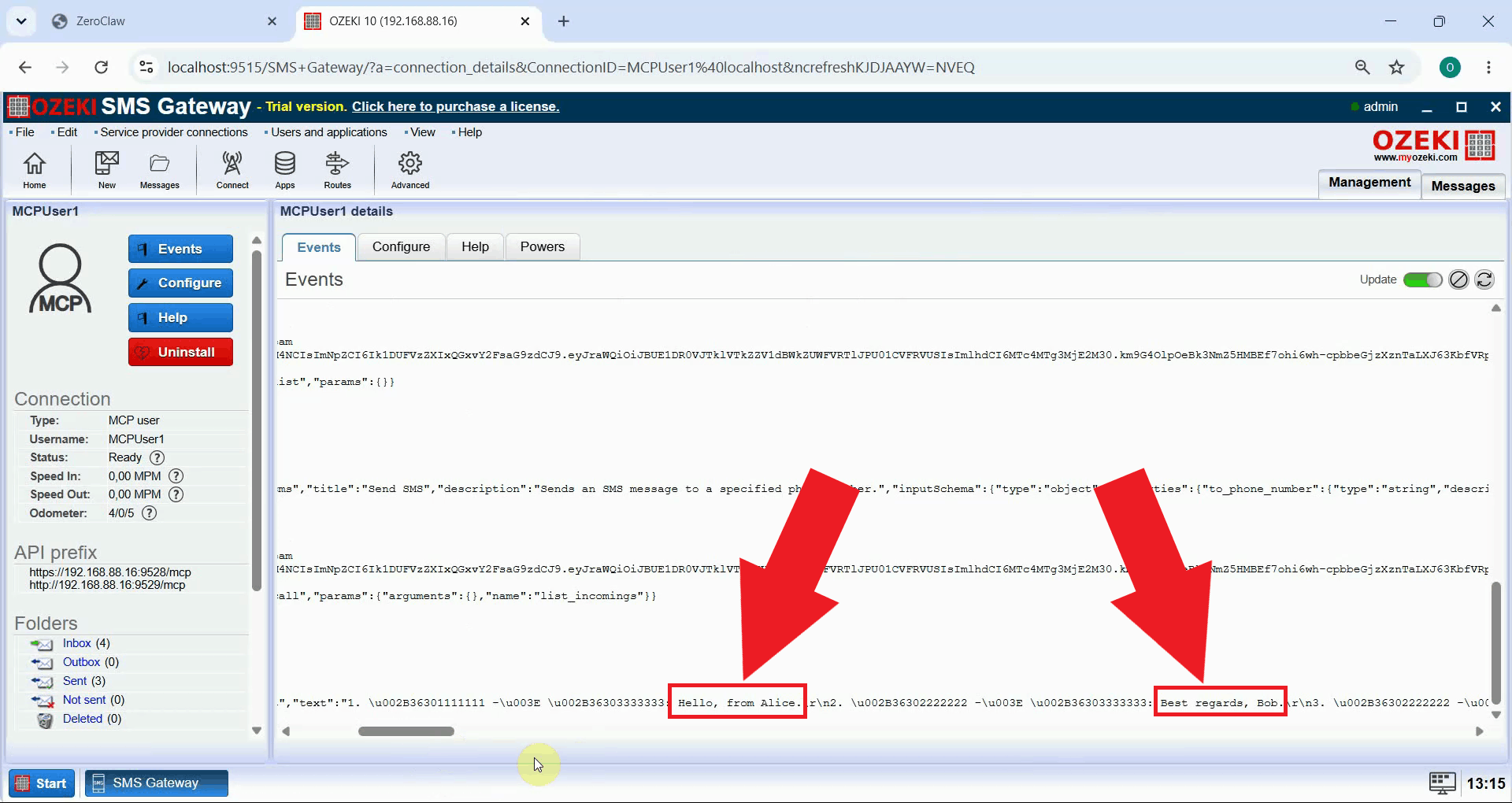Open the View menu

[422, 132]
